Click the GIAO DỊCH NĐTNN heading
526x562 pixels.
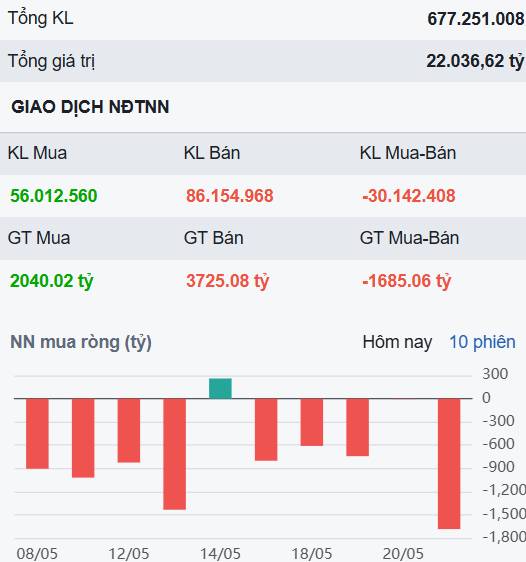click(90, 107)
